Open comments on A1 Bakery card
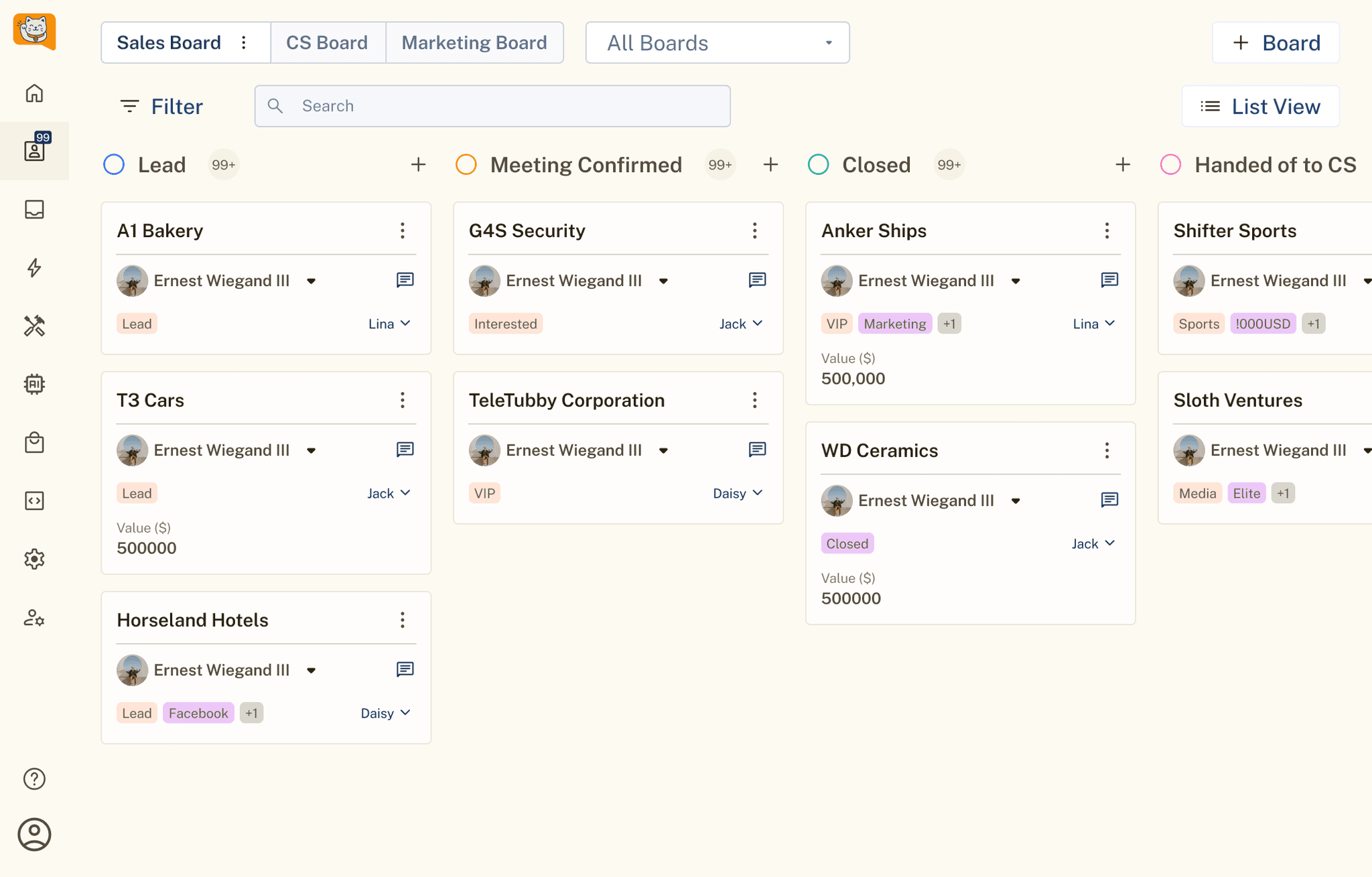 (x=405, y=280)
